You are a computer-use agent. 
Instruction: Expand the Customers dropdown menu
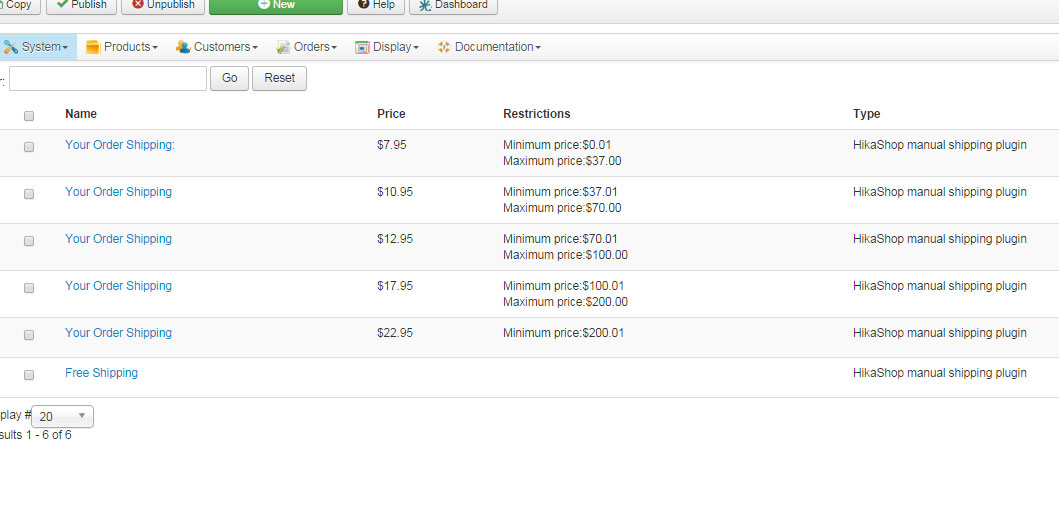point(217,47)
